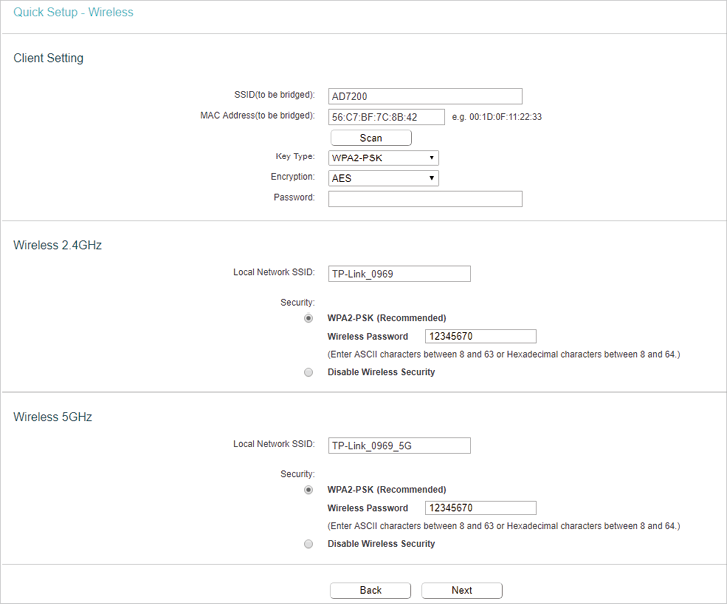Click the 5GHz Wireless Password field
This screenshot has width=727, height=604.
(x=481, y=508)
